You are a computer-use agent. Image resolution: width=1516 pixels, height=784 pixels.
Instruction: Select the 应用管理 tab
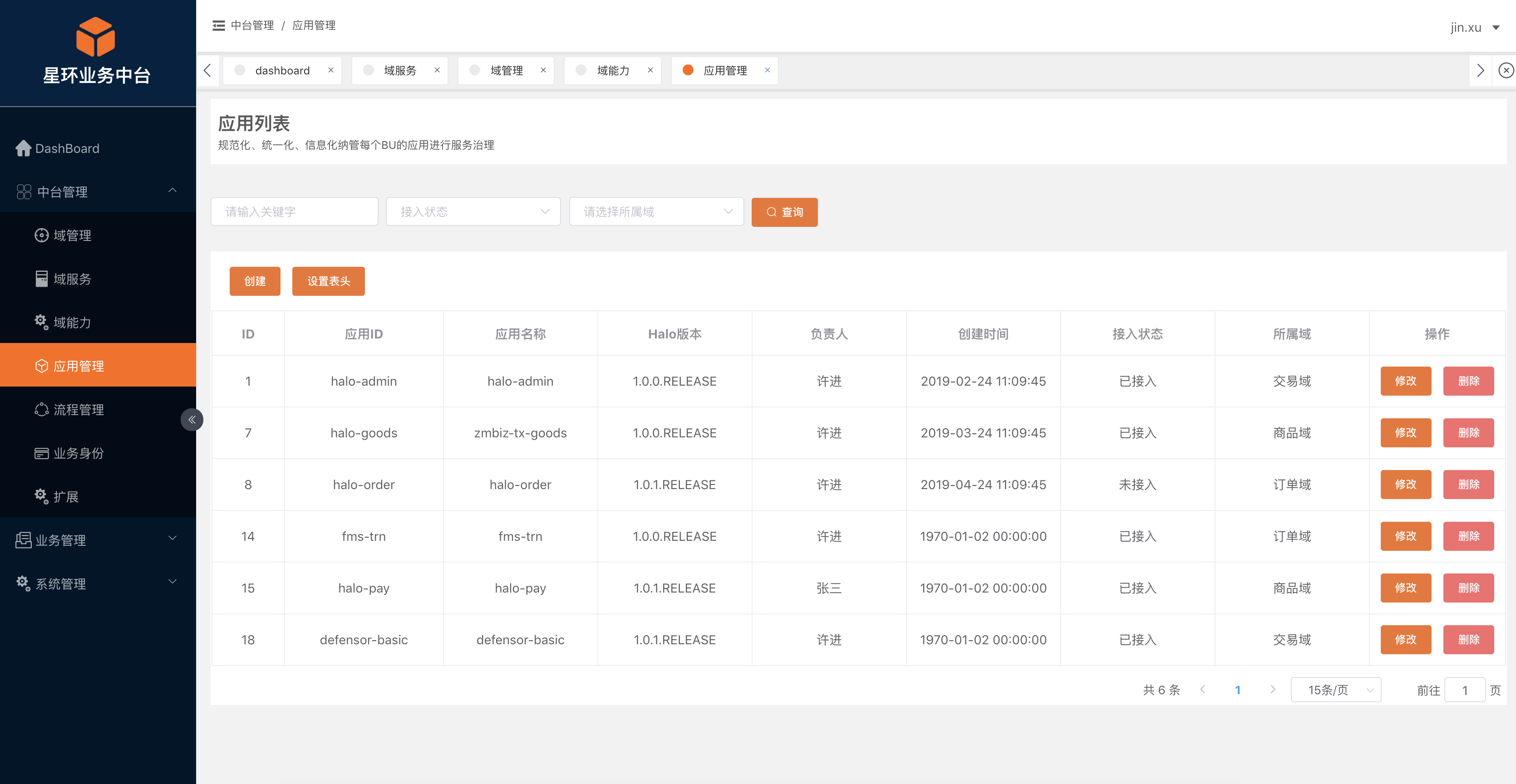coord(724,71)
